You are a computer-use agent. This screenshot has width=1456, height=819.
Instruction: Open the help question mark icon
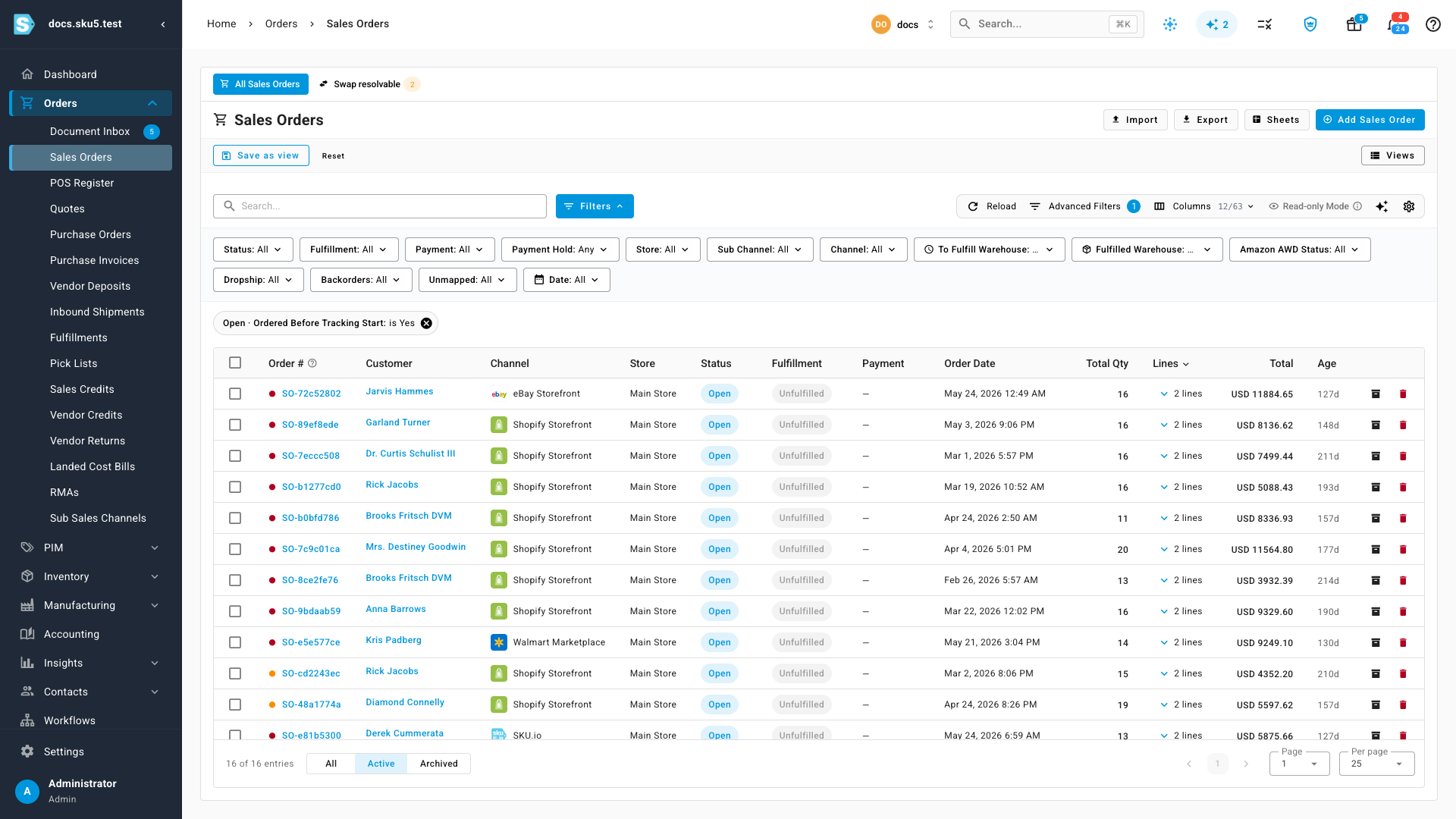[x=1432, y=24]
